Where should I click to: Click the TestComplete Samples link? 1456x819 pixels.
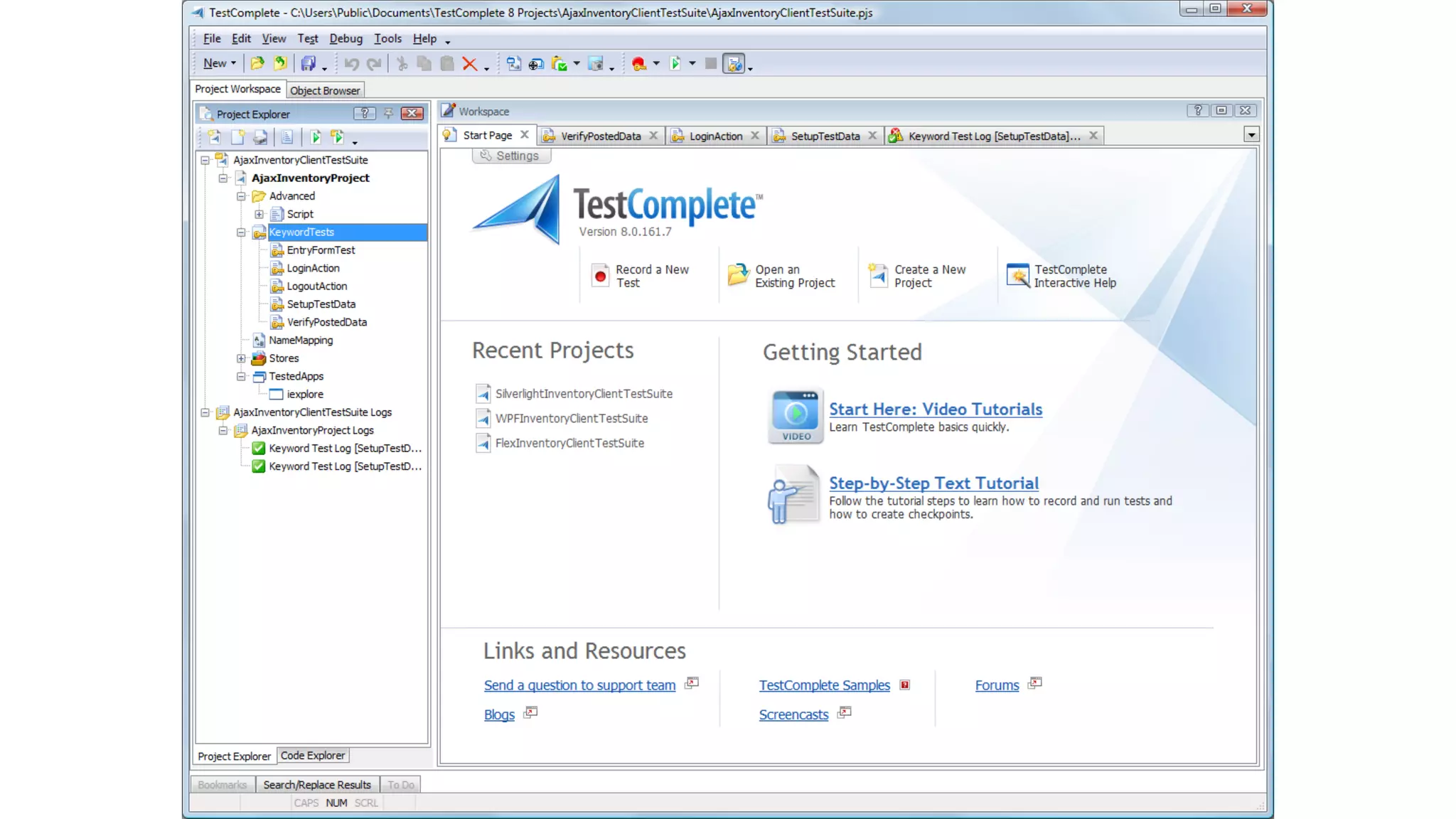click(824, 685)
